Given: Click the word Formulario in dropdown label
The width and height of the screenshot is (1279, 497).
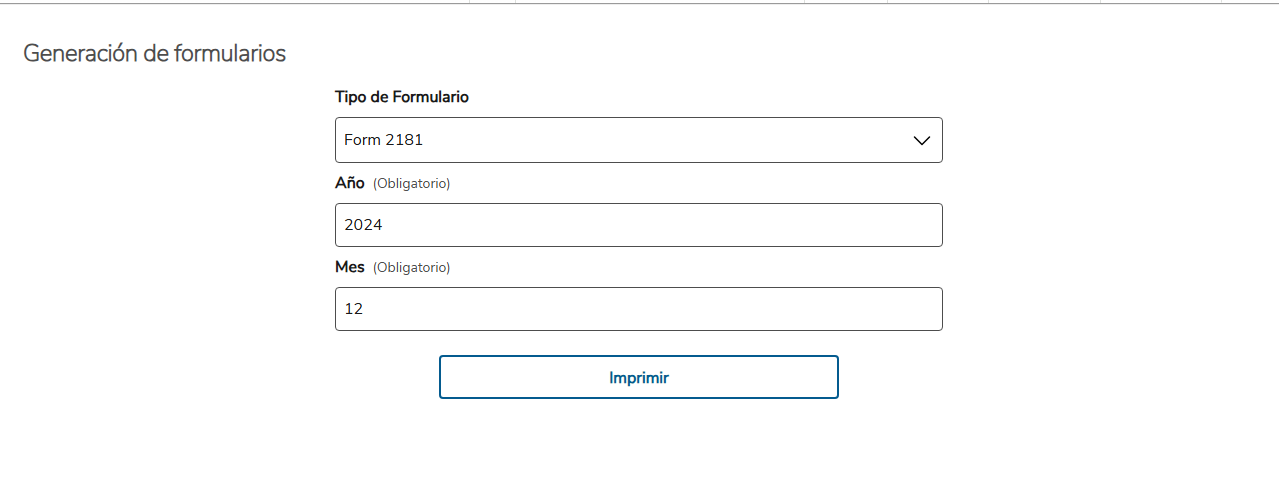Looking at the screenshot, I should click(431, 97).
